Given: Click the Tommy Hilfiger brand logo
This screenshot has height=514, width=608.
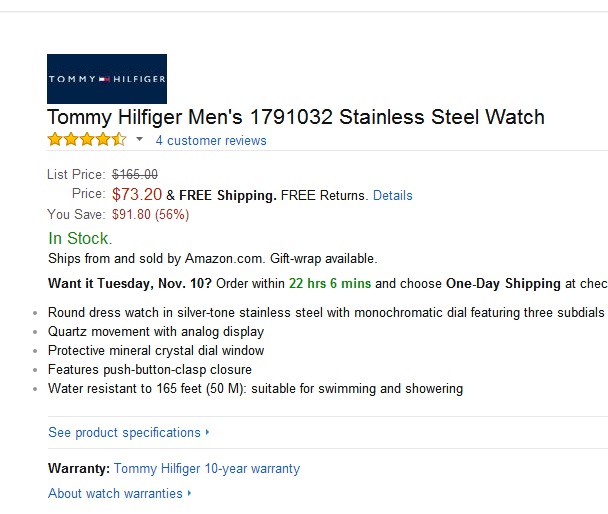Looking at the screenshot, I should [107, 79].
